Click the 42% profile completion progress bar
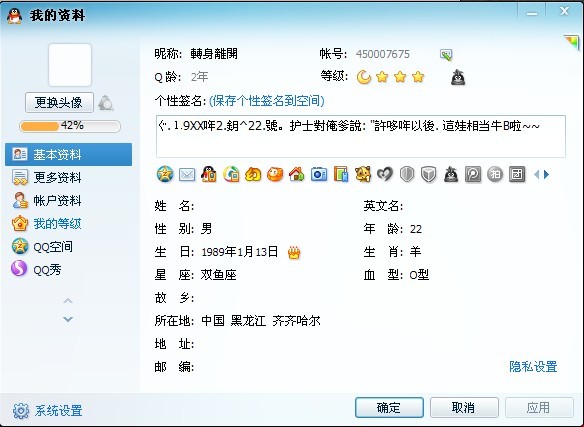 pos(70,126)
